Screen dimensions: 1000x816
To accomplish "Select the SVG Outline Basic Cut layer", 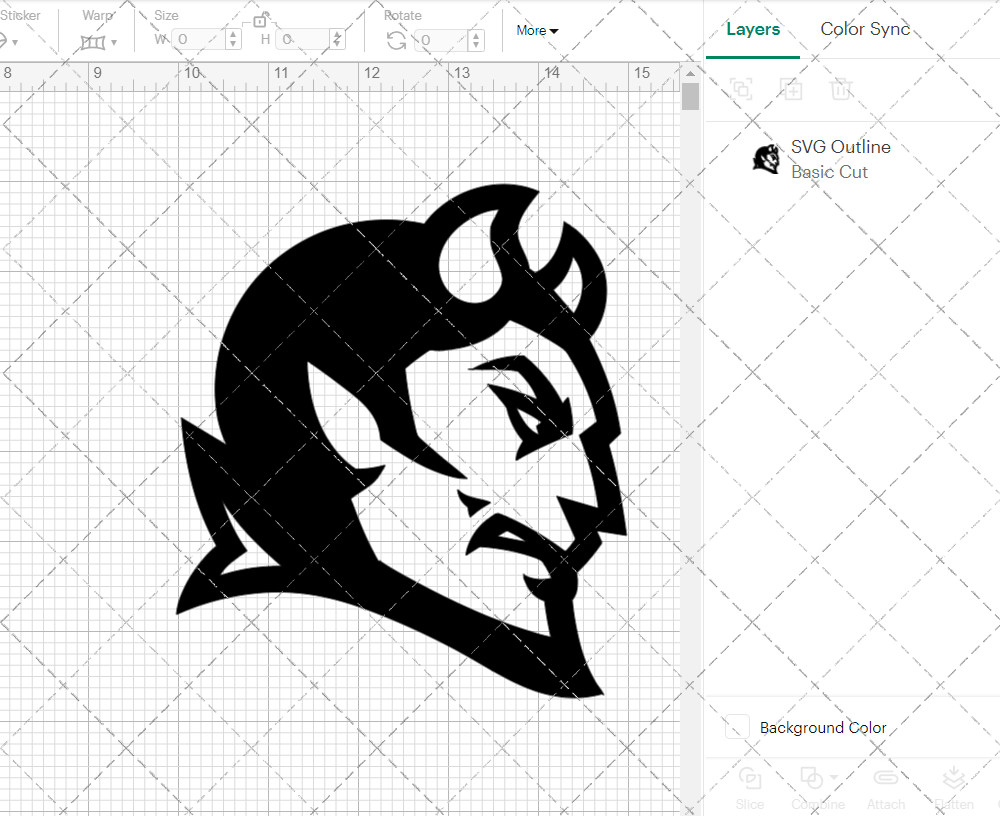I will tap(840, 159).
